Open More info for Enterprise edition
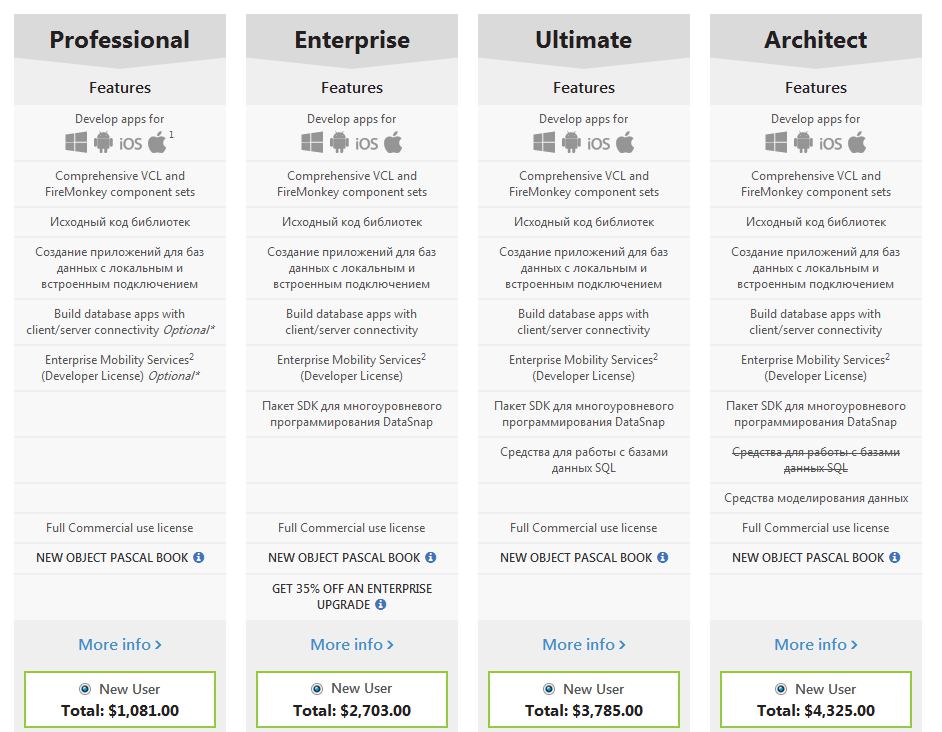Screen dimensions: 942x732 pos(352,645)
